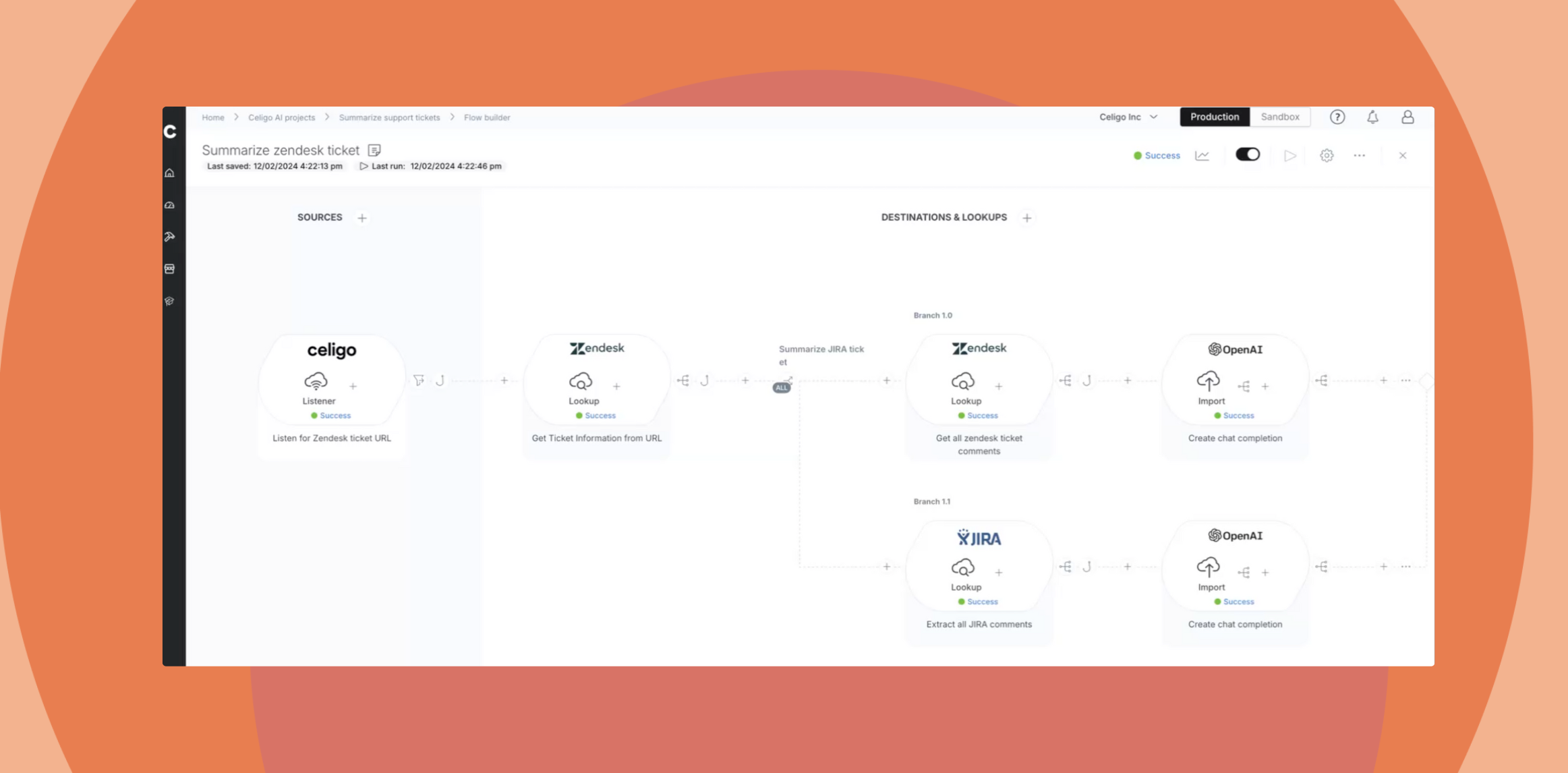
Task: Click the JIRA Lookup cloud icon
Action: 963,567
